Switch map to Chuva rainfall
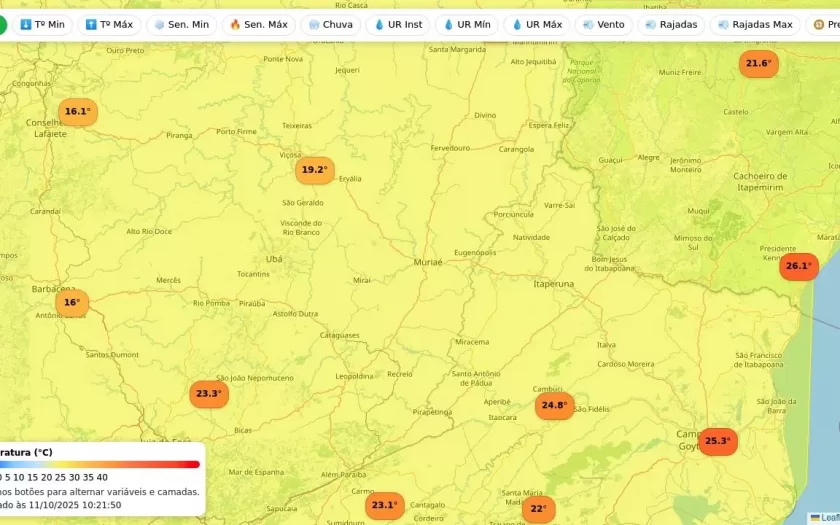Viewport: 840px width, 525px height. tap(330, 25)
